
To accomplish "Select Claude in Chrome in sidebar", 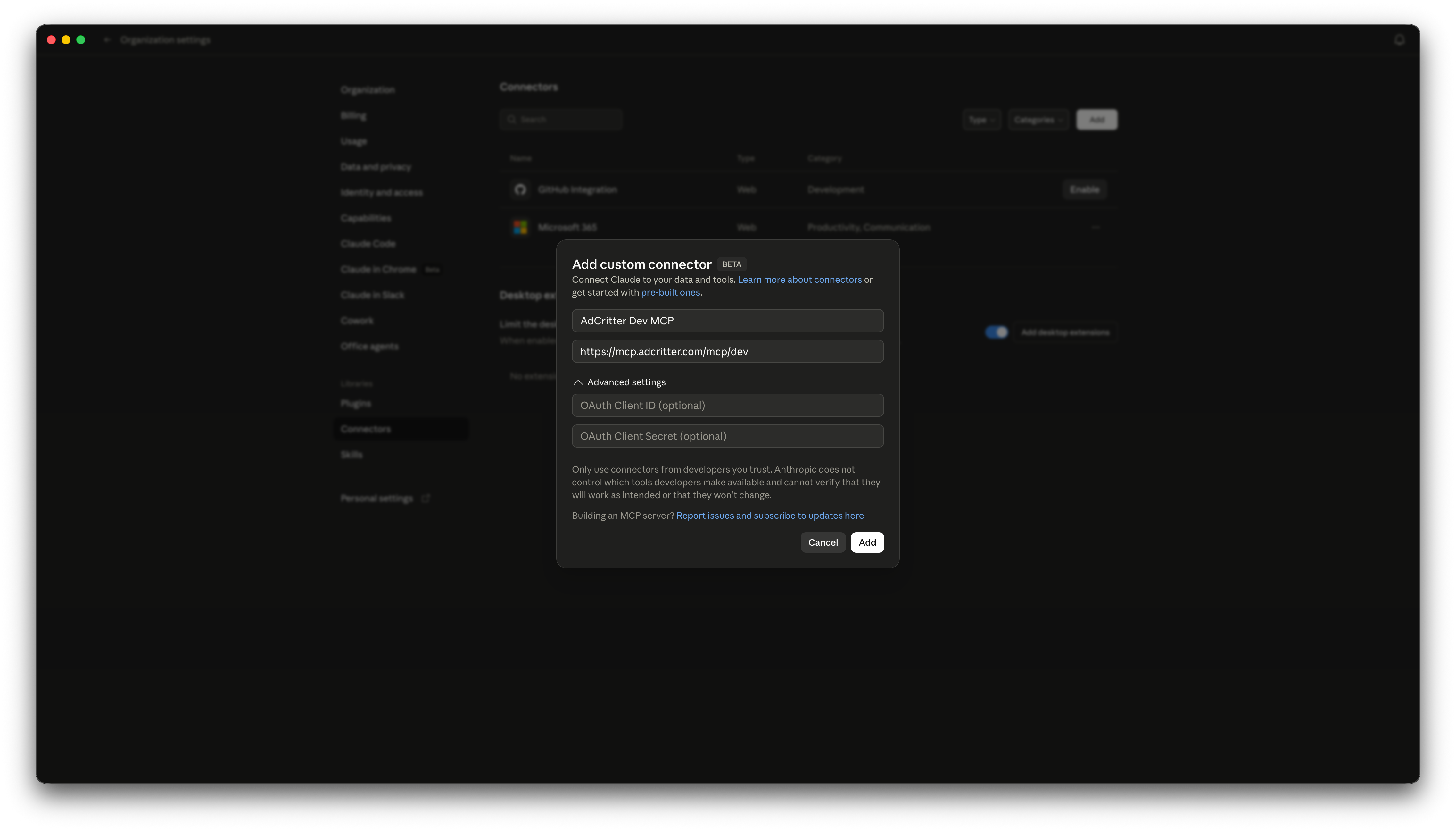I will [378, 269].
